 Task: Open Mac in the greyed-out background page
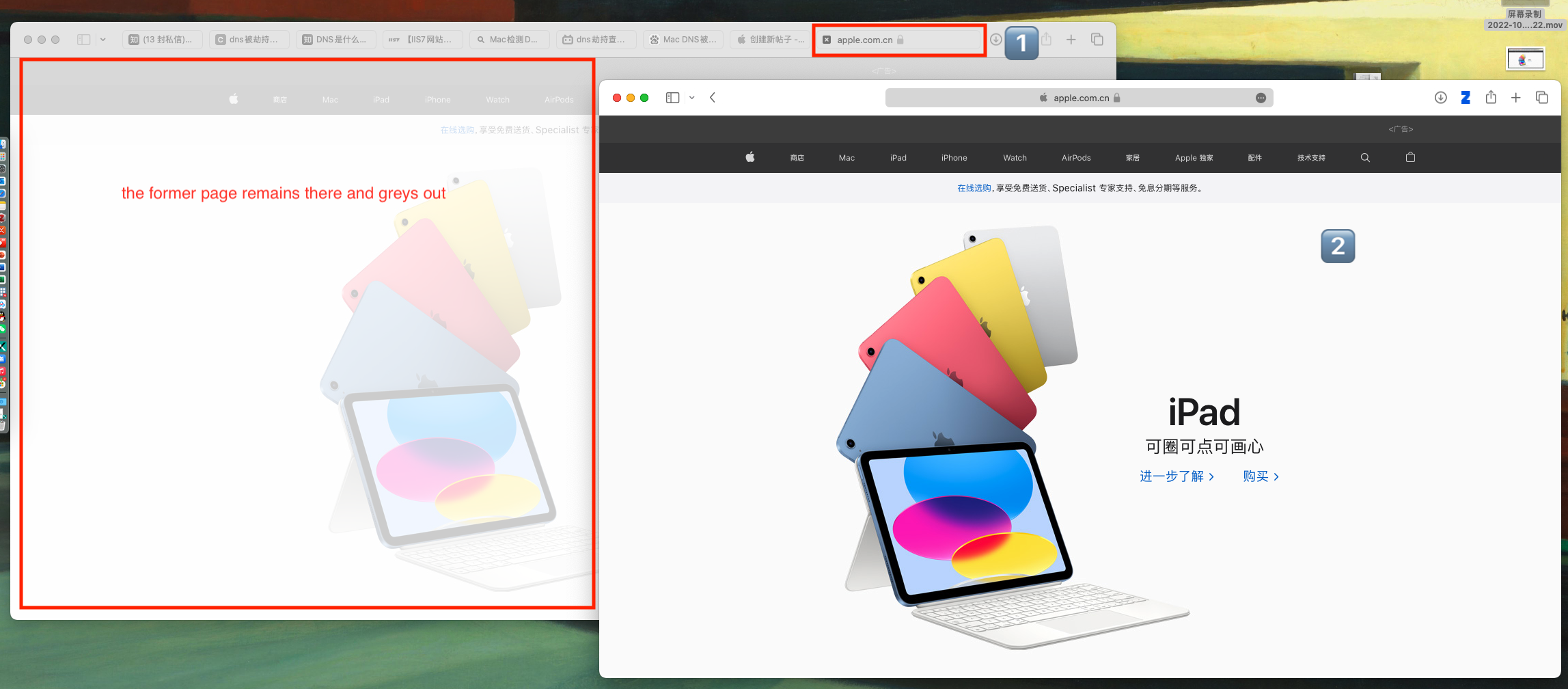pos(330,100)
